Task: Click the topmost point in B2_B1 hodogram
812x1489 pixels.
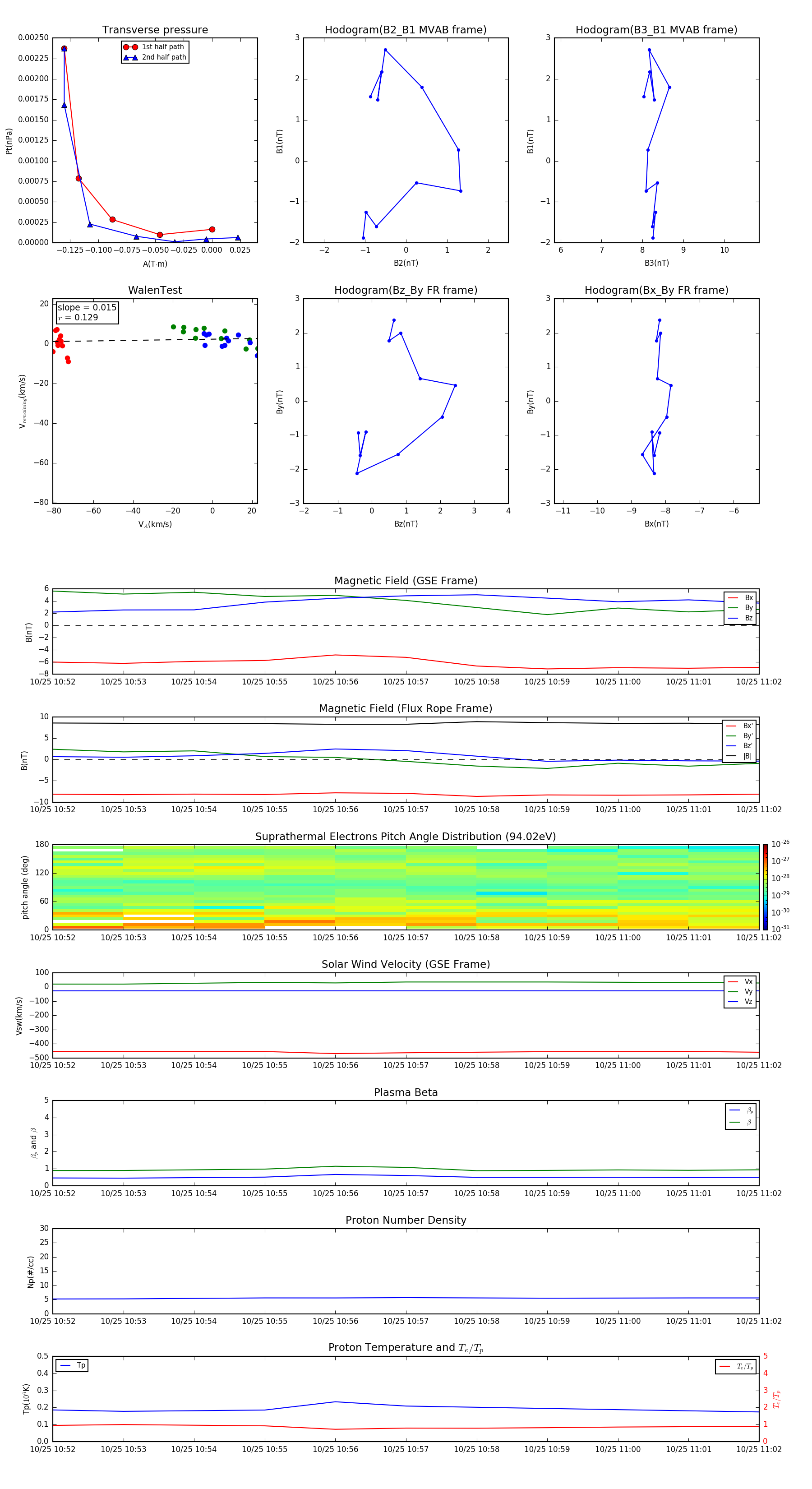Action: 386,50
